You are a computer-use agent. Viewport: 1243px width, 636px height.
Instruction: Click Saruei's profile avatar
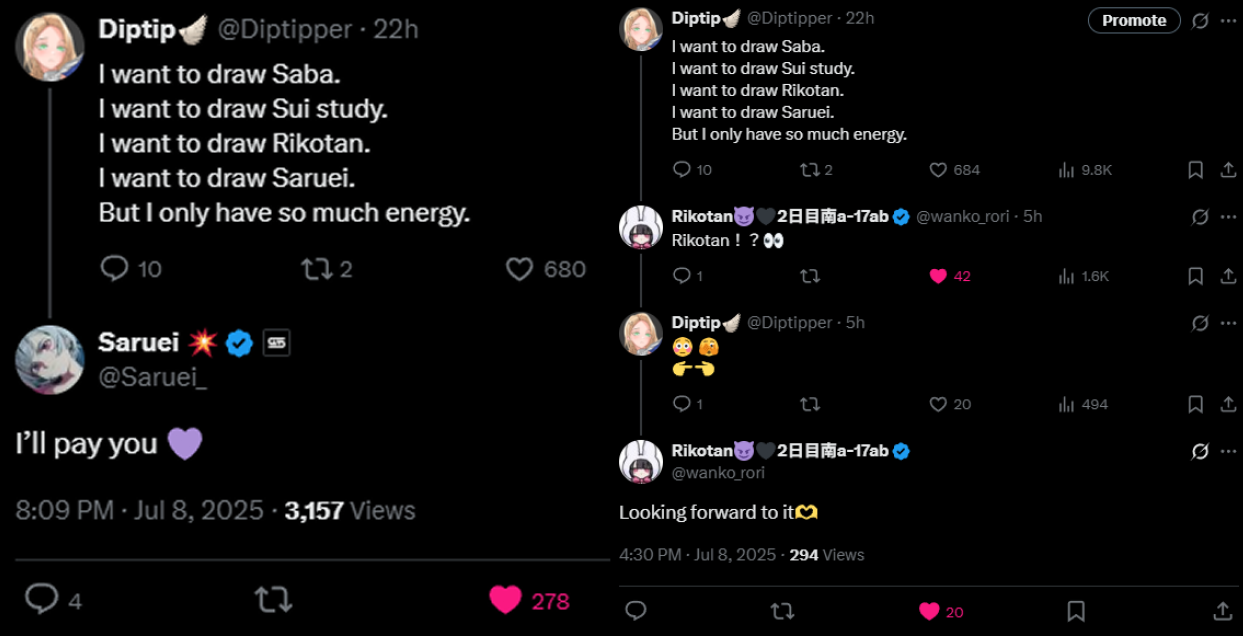click(x=50, y=359)
